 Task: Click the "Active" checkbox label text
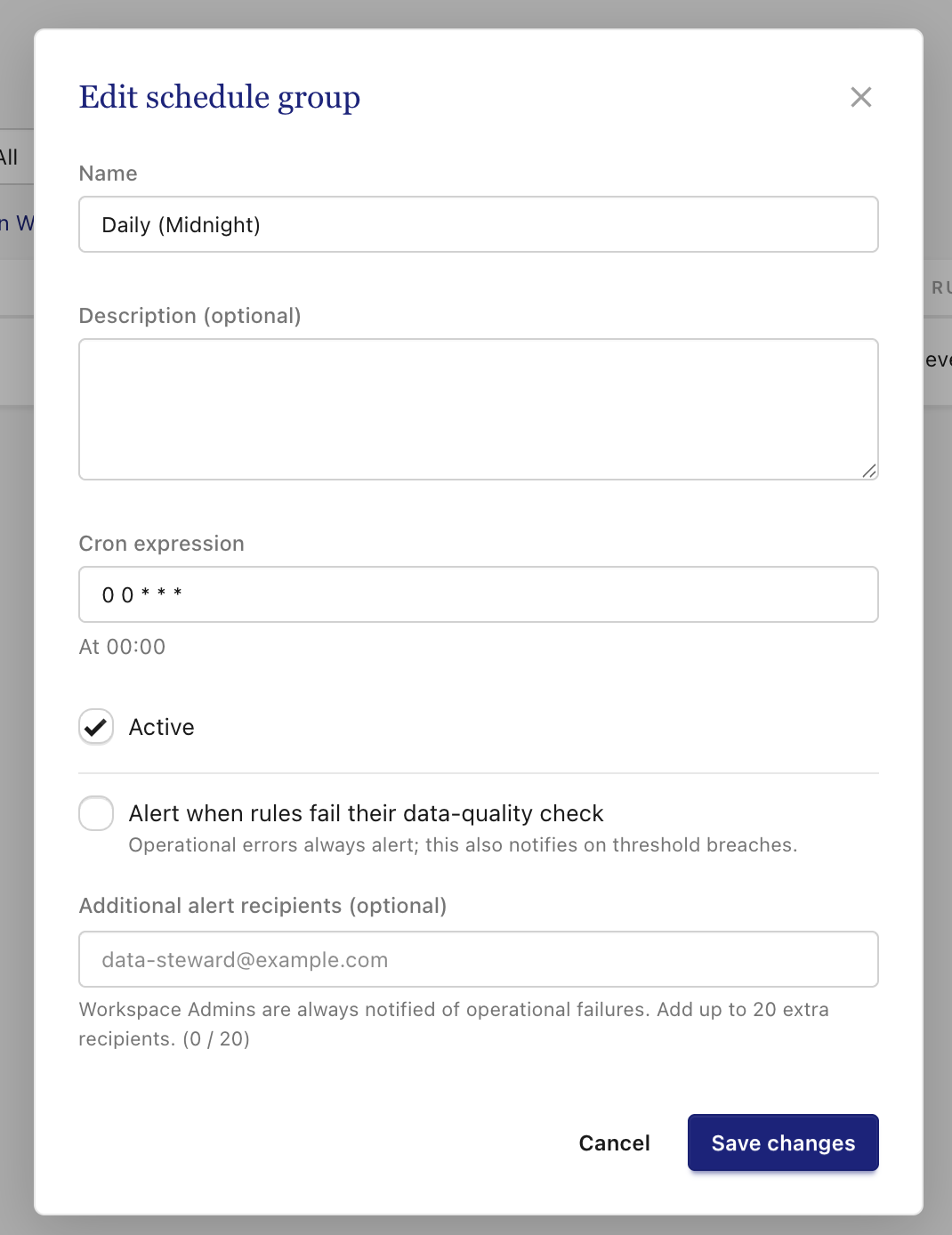(161, 727)
